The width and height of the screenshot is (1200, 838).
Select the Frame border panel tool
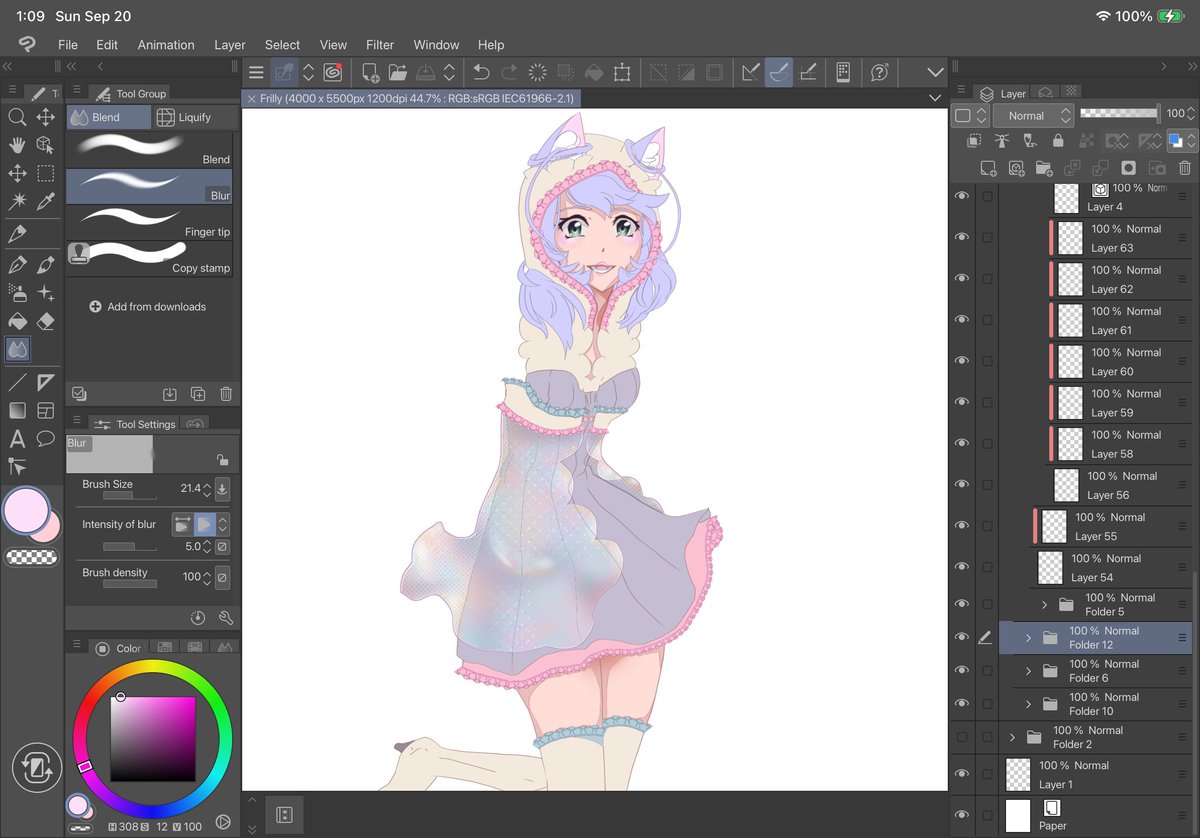pos(45,410)
